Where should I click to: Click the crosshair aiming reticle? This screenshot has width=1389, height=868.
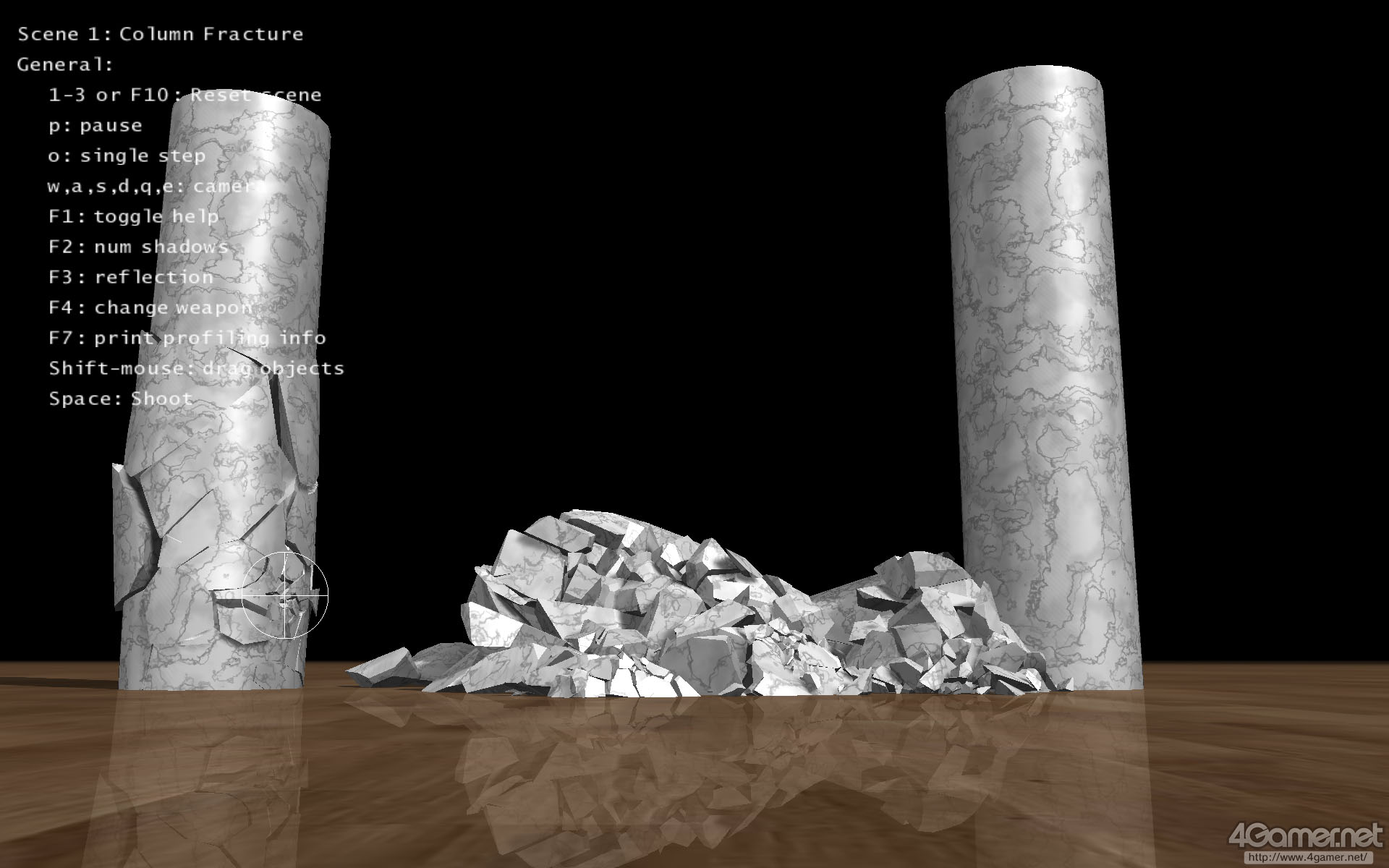click(285, 595)
